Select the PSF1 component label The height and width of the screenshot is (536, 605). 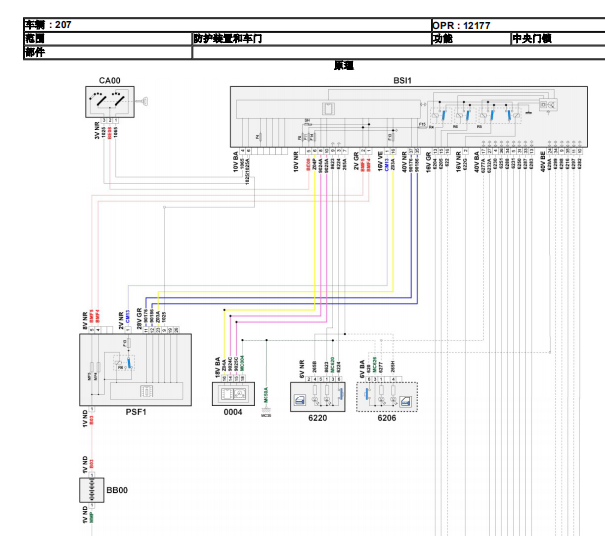tap(136, 412)
